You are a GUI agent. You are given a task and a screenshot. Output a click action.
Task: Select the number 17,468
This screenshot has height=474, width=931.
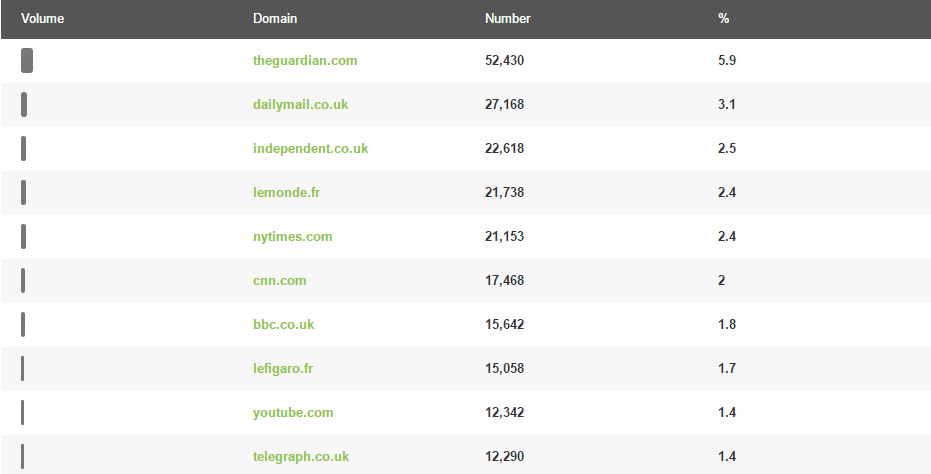[505, 280]
